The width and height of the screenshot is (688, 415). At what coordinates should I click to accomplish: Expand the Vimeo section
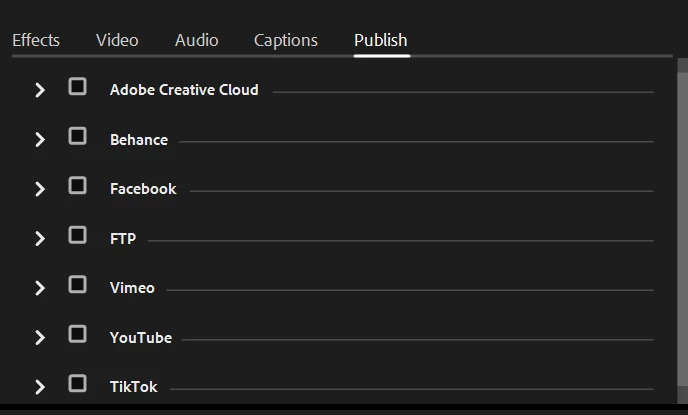coord(40,288)
